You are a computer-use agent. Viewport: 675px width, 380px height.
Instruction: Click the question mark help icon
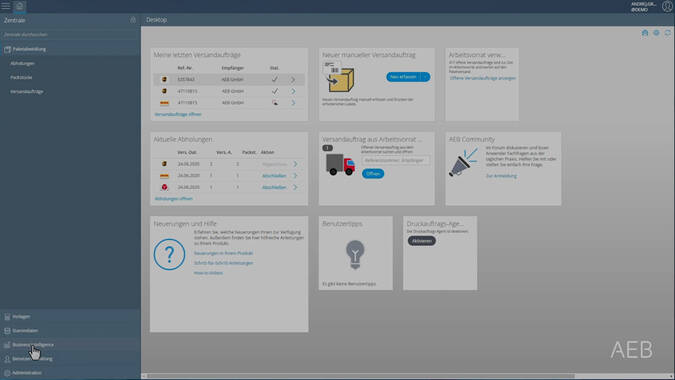coord(169,254)
